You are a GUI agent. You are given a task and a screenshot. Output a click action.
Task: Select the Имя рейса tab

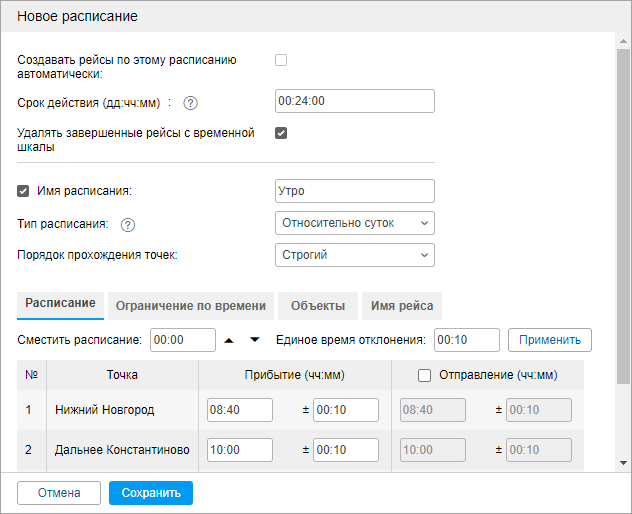click(401, 306)
